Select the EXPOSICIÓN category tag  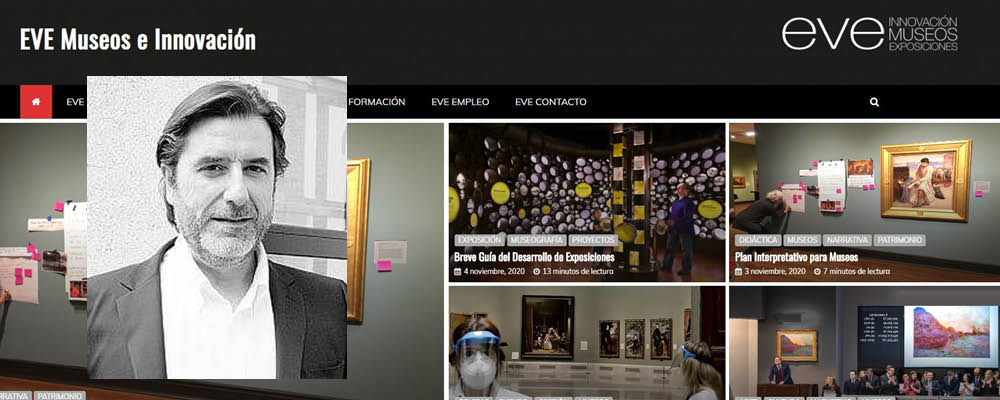480,241
